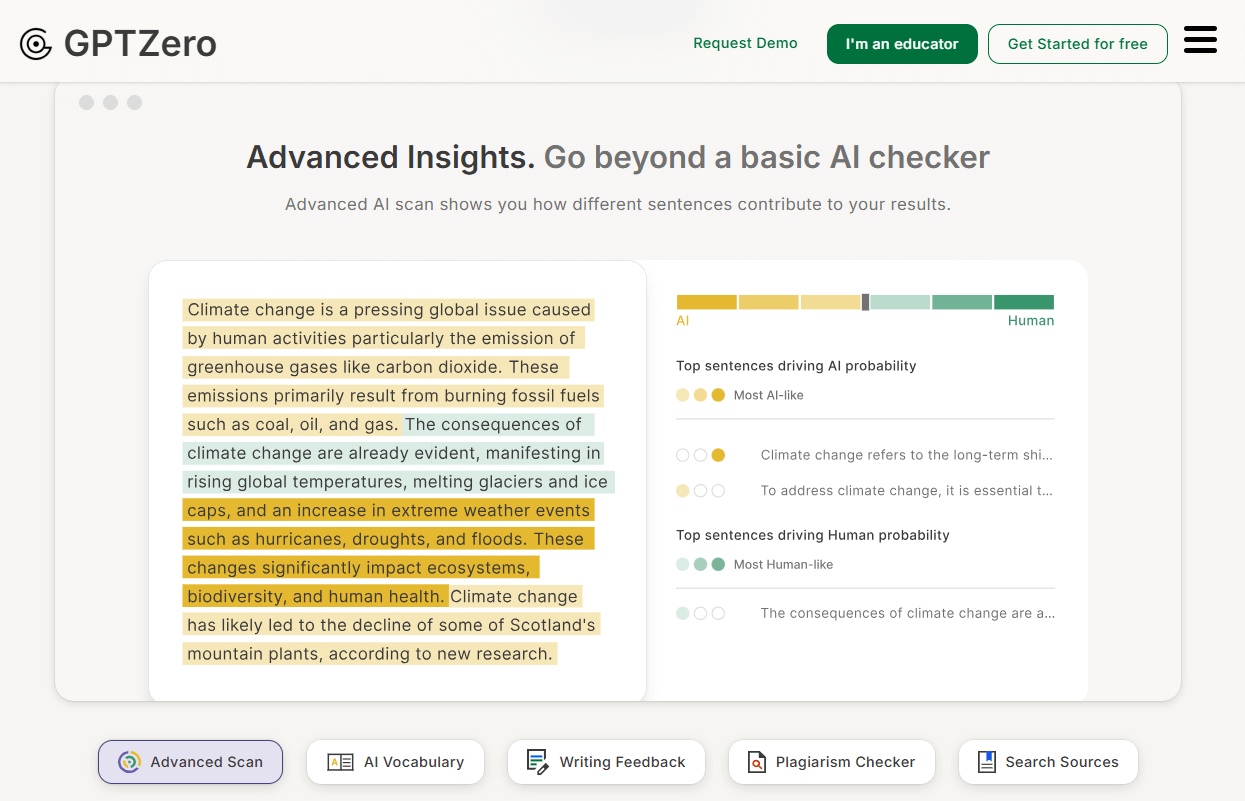Click the three yellow dots beside Most AI-like
The image size is (1245, 801).
point(700,395)
